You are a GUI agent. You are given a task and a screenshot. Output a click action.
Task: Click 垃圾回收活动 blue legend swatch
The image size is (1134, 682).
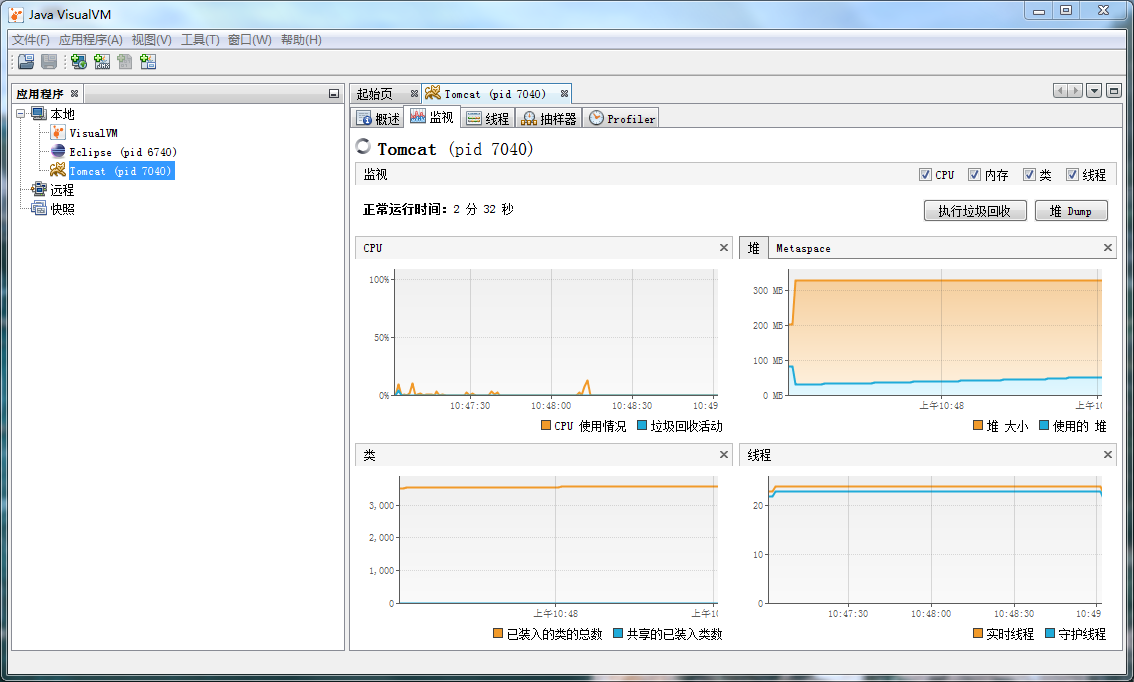point(641,425)
